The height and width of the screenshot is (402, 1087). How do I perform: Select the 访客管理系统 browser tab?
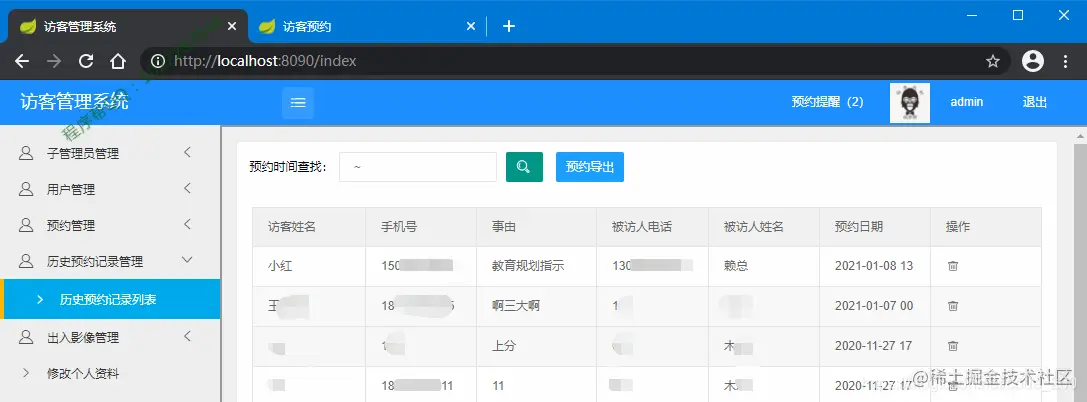pyautogui.click(x=128, y=26)
